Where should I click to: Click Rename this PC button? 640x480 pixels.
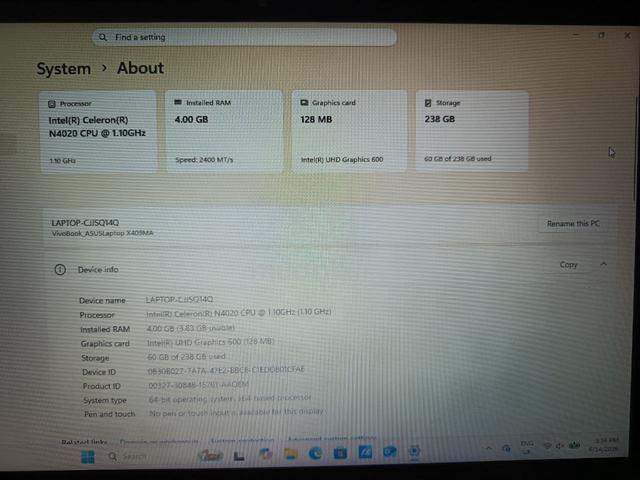[x=573, y=223]
